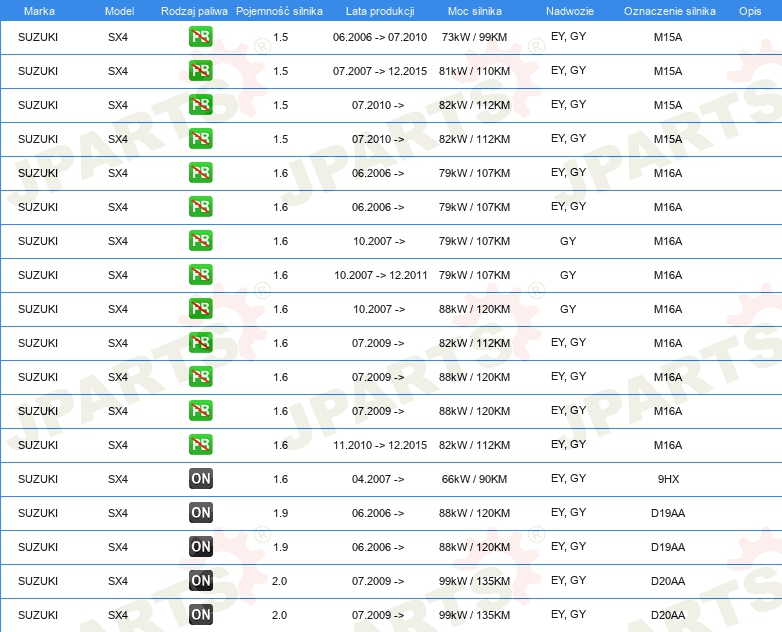
Task: Click the Model column header
Action: [119, 11]
